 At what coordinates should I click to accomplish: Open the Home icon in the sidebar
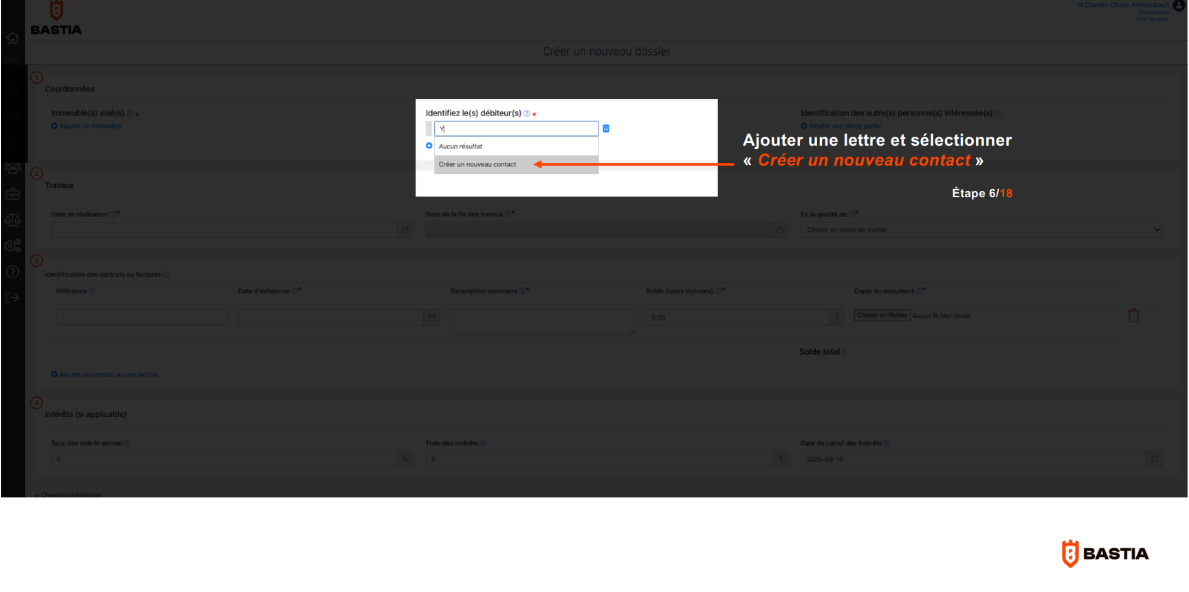click(12, 38)
